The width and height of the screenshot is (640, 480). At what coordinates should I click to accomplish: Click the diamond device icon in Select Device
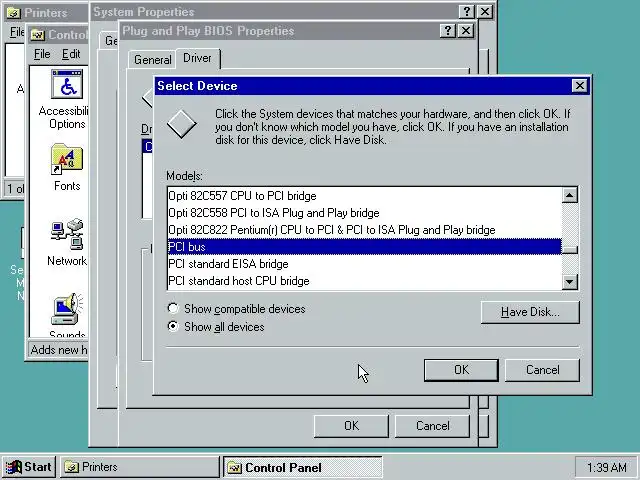click(181, 124)
